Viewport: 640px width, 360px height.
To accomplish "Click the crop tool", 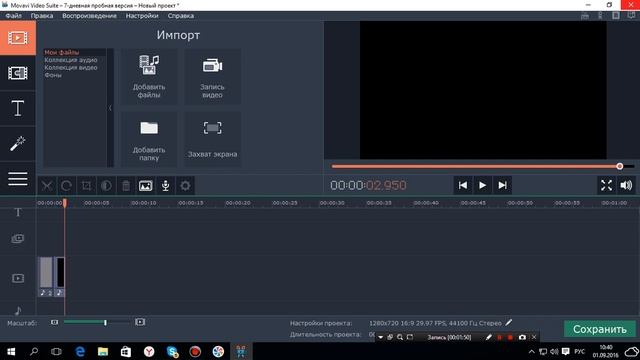I will [x=86, y=186].
